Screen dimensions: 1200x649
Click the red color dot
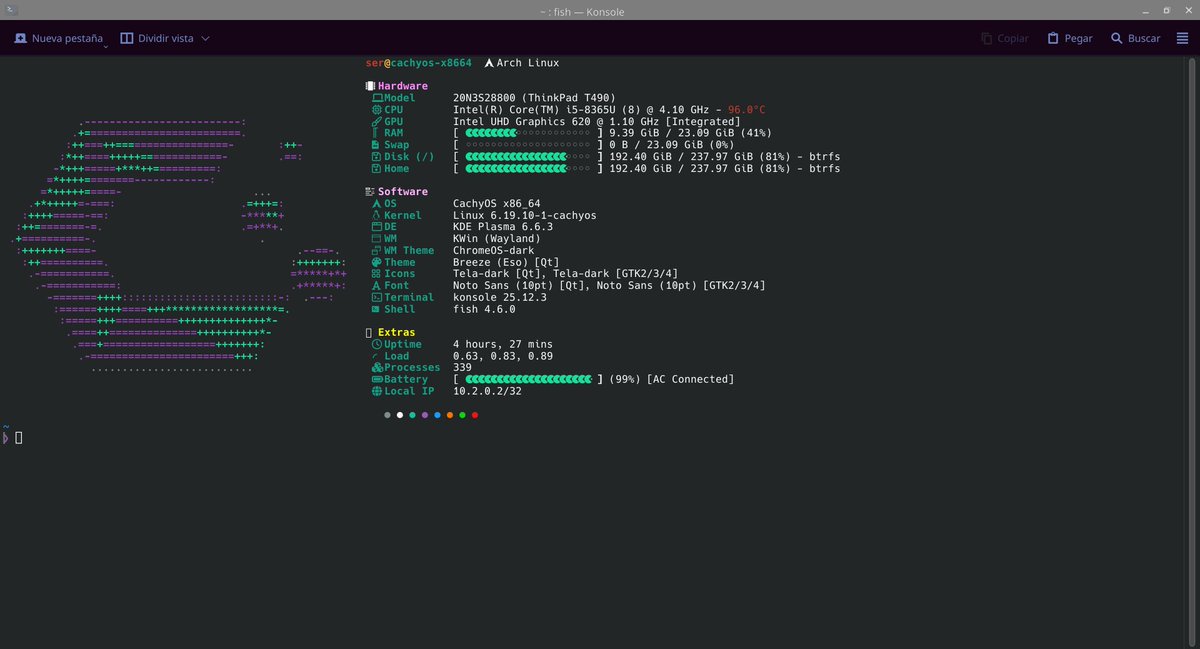[475, 414]
